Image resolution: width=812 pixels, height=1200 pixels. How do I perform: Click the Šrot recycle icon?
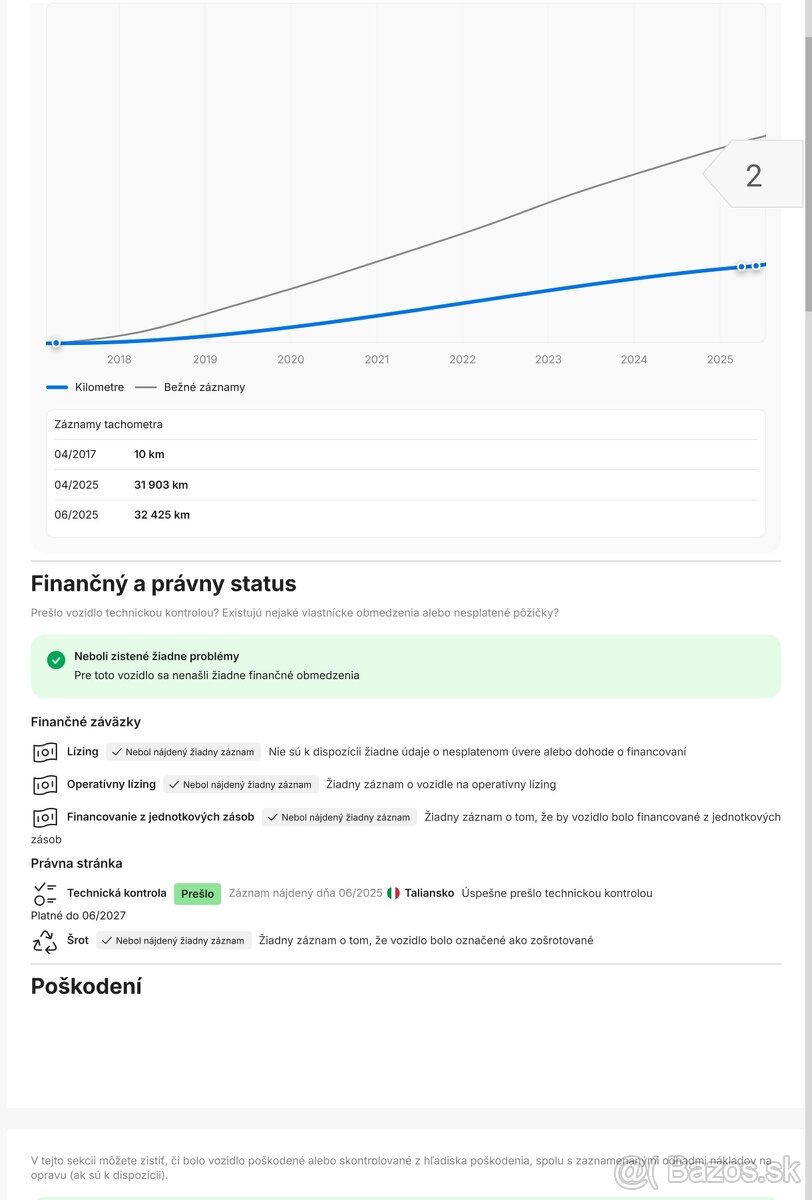point(45,941)
